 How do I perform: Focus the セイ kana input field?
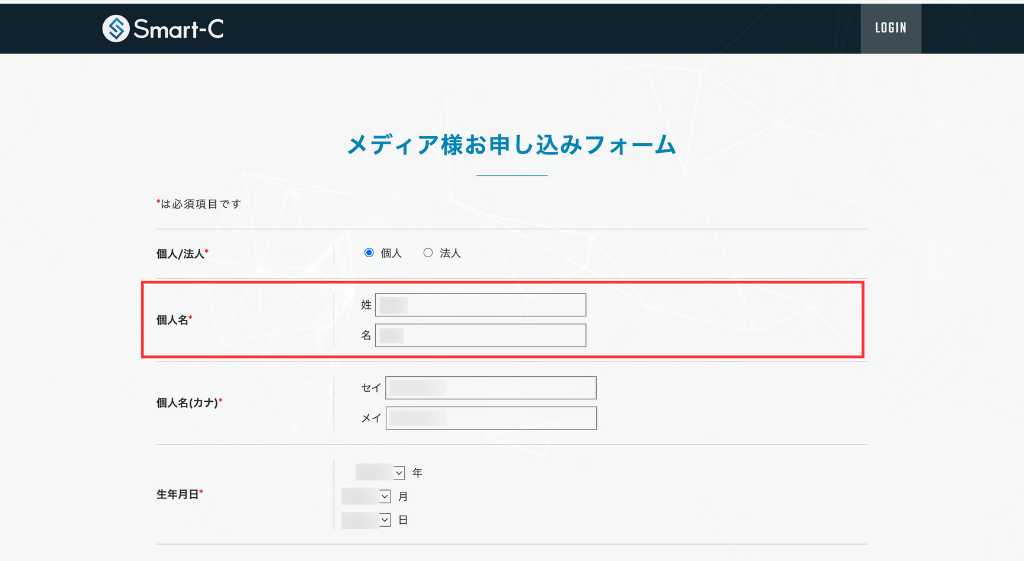491,388
